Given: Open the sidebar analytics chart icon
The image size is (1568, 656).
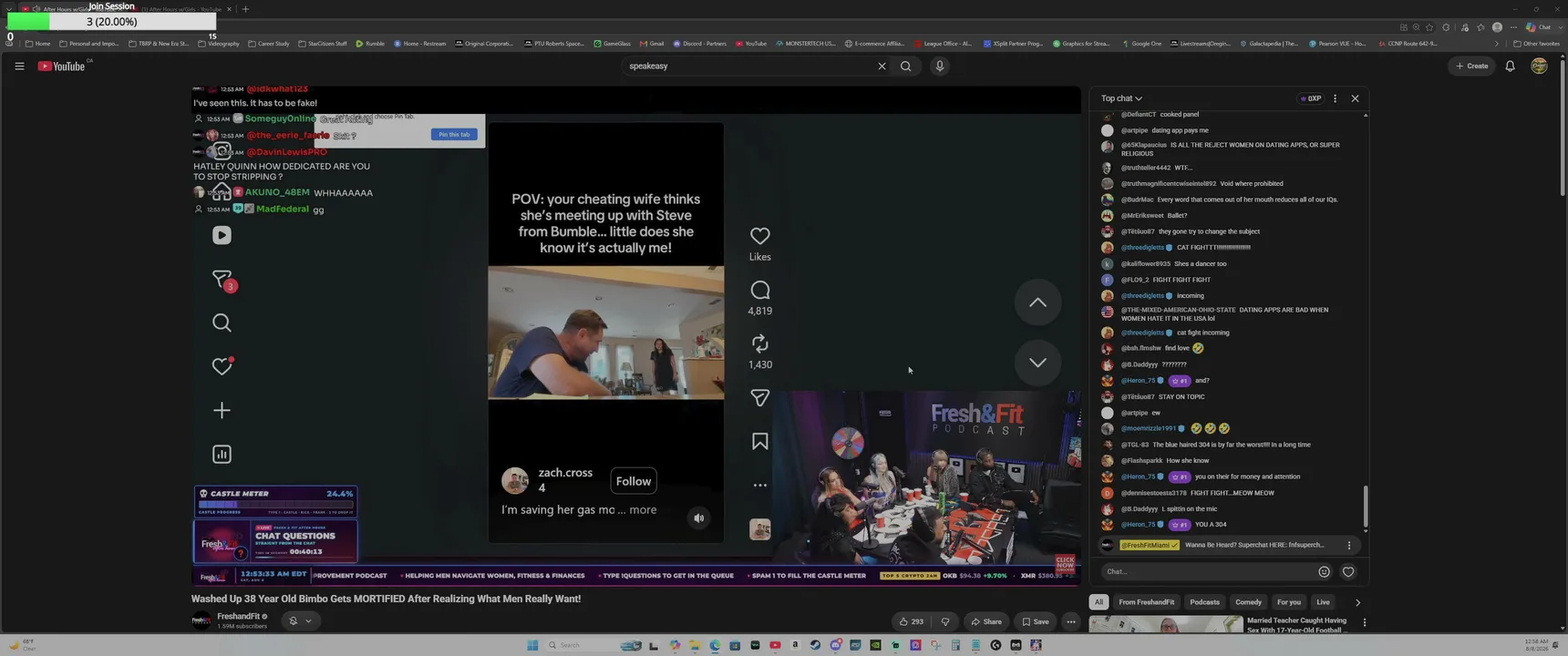Looking at the screenshot, I should tap(222, 454).
